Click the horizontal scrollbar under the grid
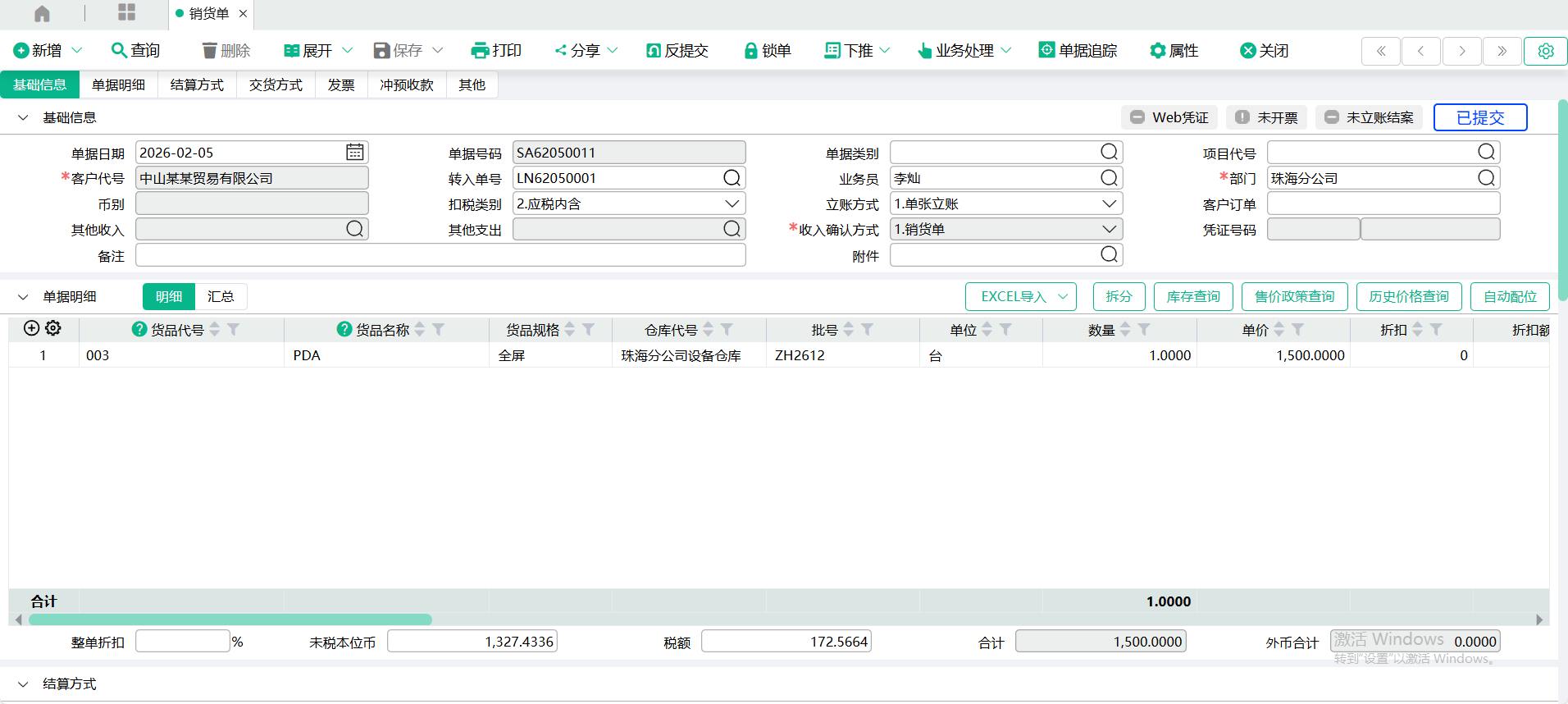1568x704 pixels. click(230, 619)
